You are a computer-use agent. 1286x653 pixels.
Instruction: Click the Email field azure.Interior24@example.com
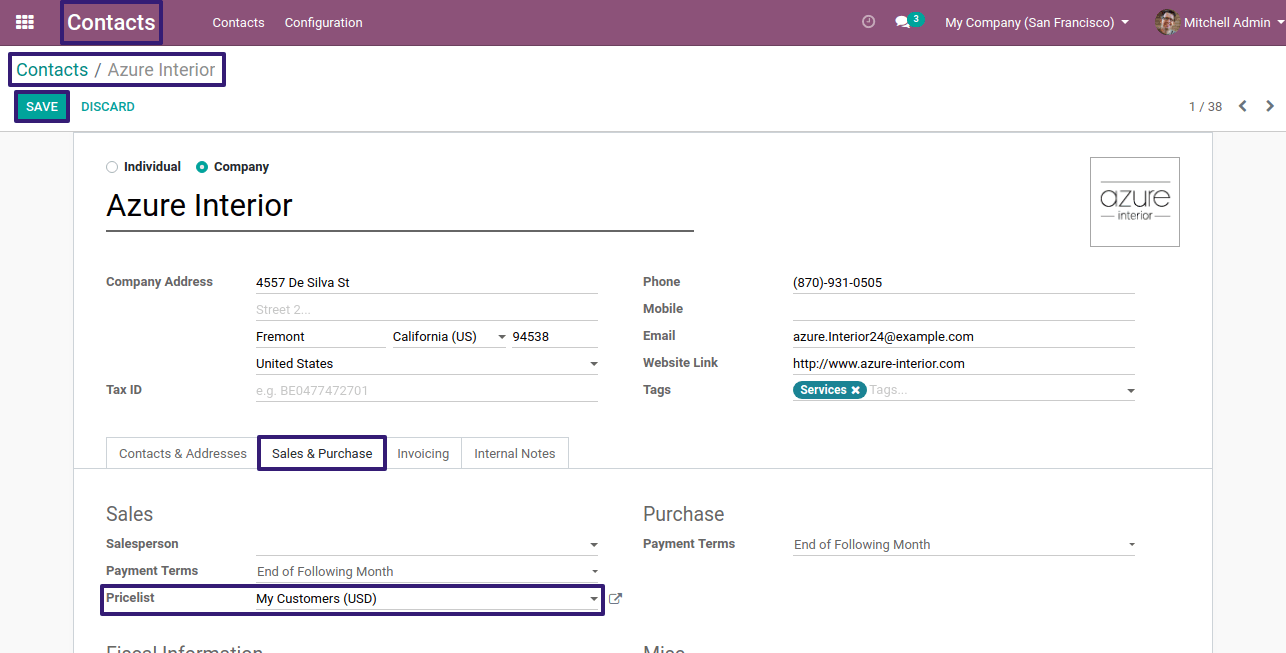tap(964, 337)
